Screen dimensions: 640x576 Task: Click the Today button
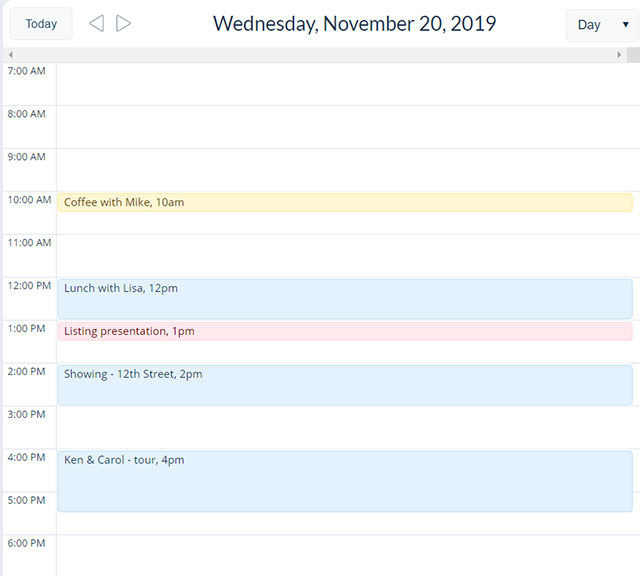[x=41, y=24]
